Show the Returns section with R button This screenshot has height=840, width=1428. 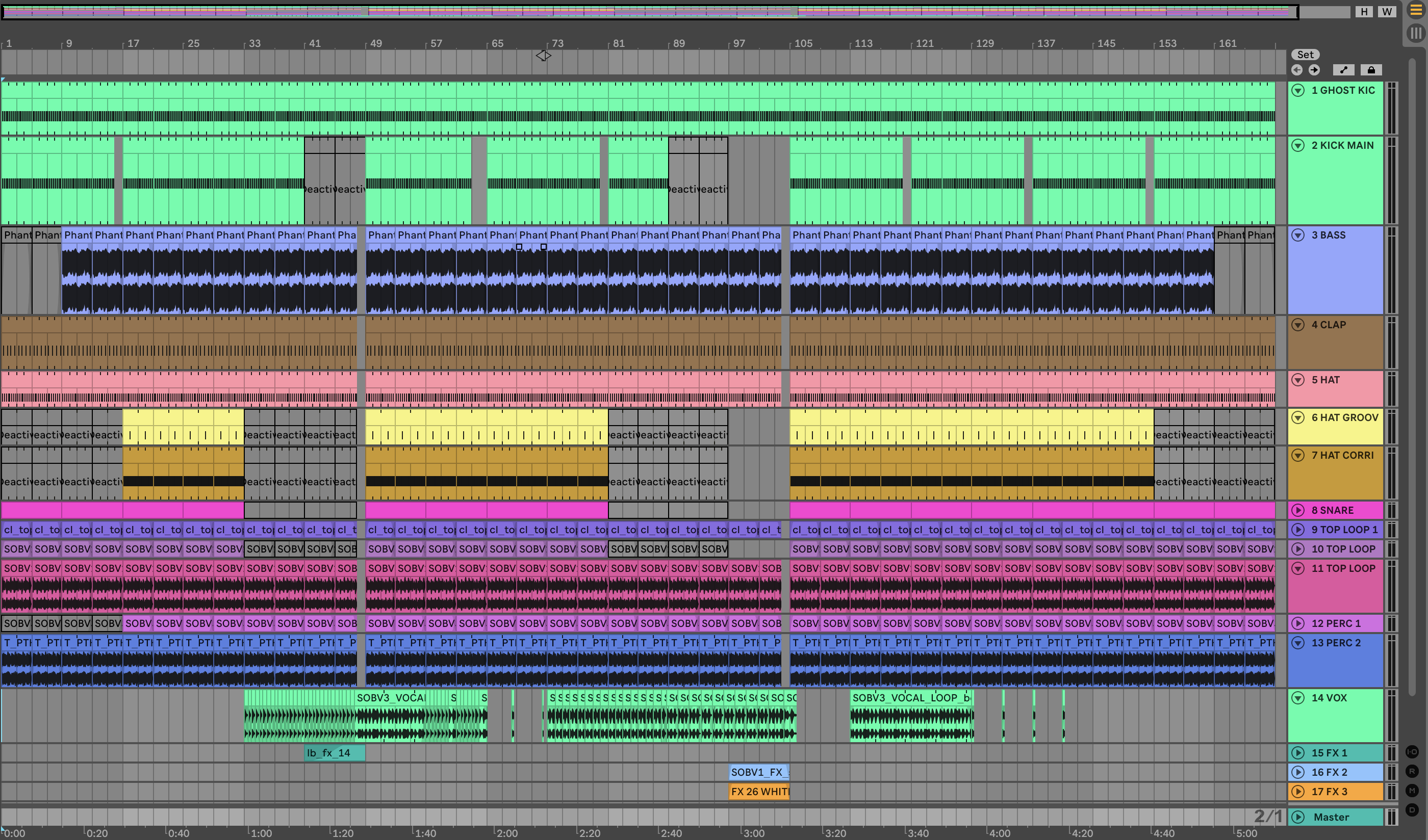[x=1412, y=772]
